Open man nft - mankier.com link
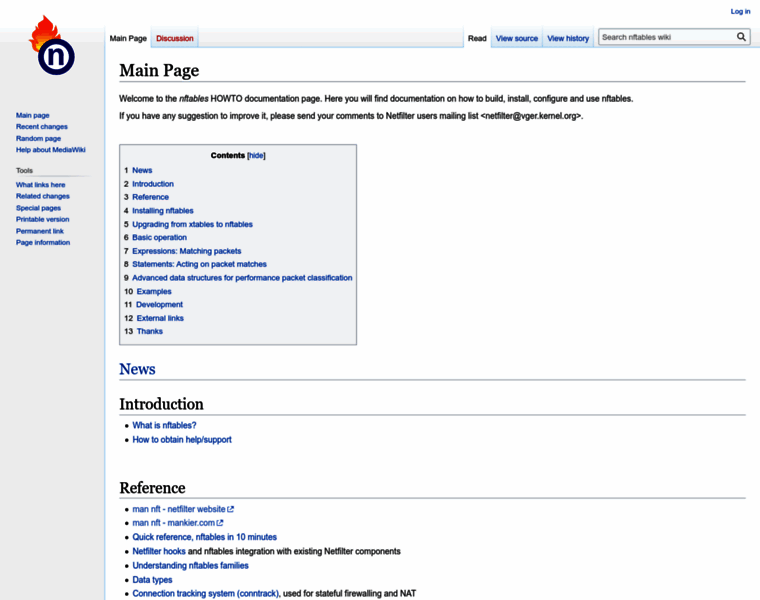Screen dimensions: 760x600 174,523
